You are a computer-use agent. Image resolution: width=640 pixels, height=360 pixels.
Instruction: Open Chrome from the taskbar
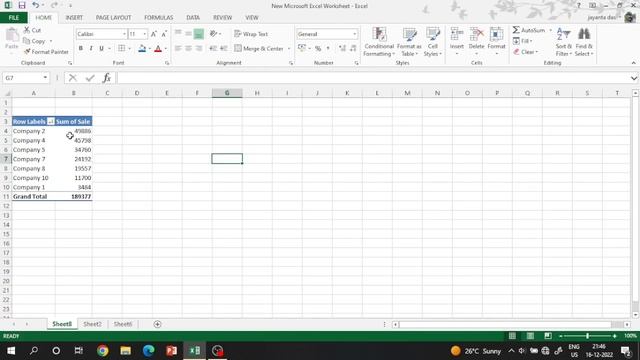pos(102,351)
